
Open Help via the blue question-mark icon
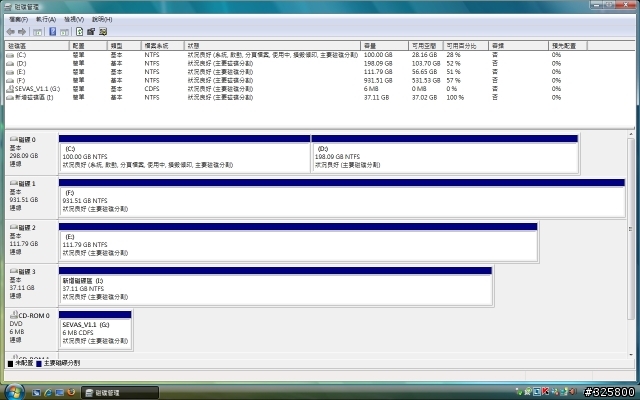coord(53,31)
